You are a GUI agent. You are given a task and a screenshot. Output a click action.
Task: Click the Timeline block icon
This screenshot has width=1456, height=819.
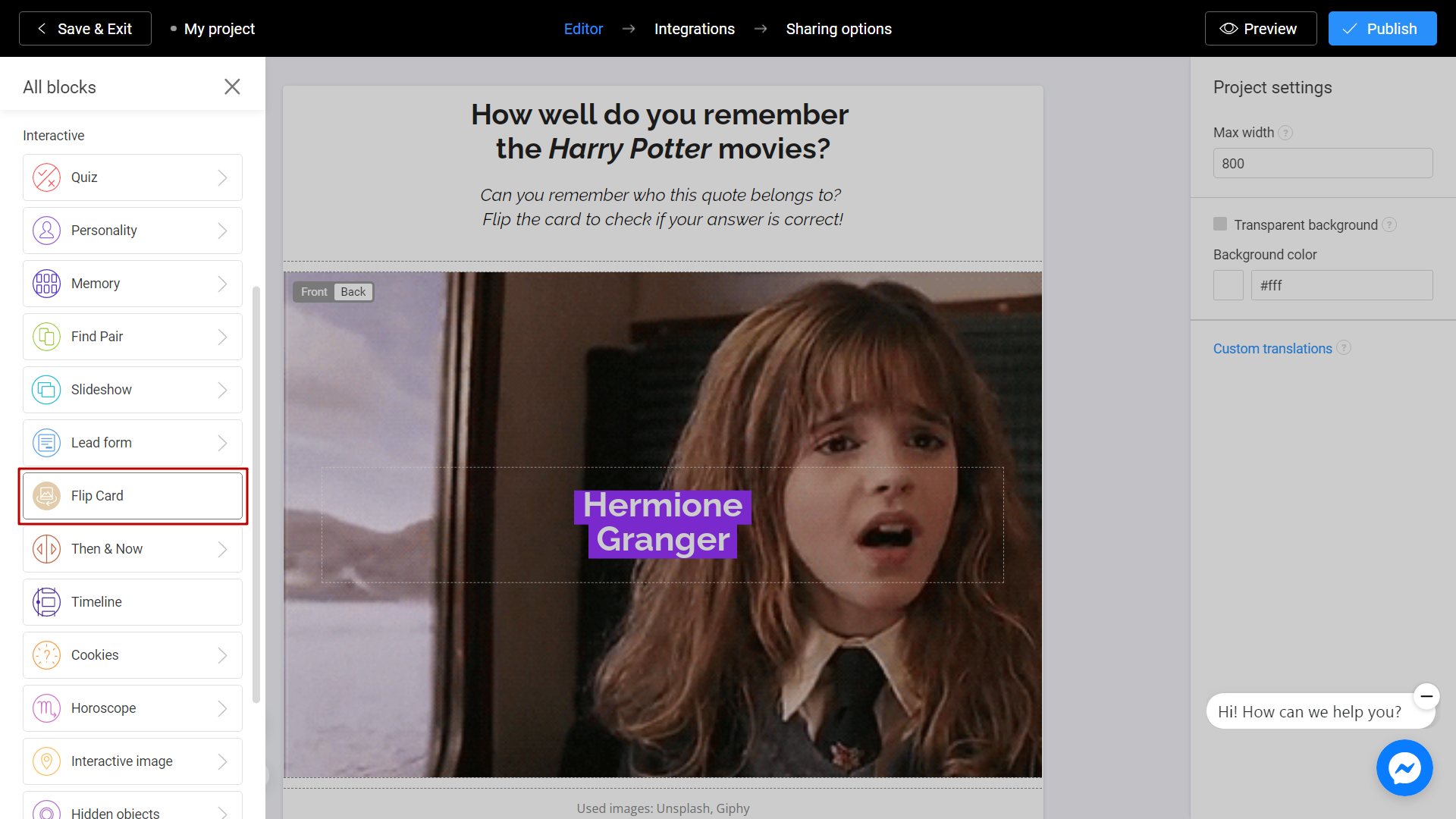tap(46, 602)
